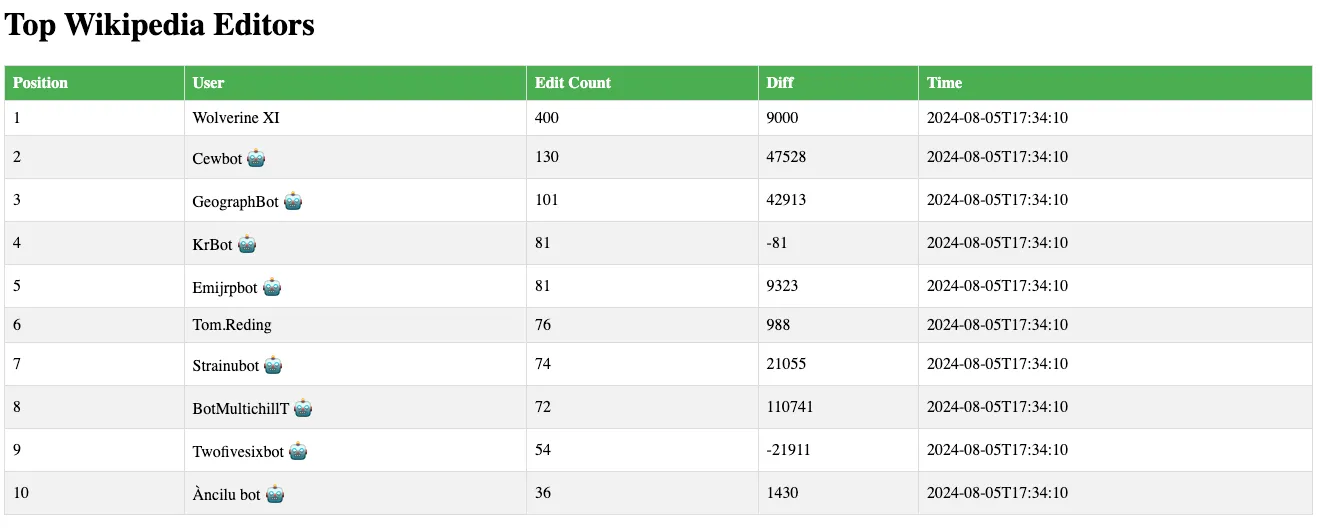Click the robot icon beside Àncilu bot
The image size is (1320, 530).
275,494
